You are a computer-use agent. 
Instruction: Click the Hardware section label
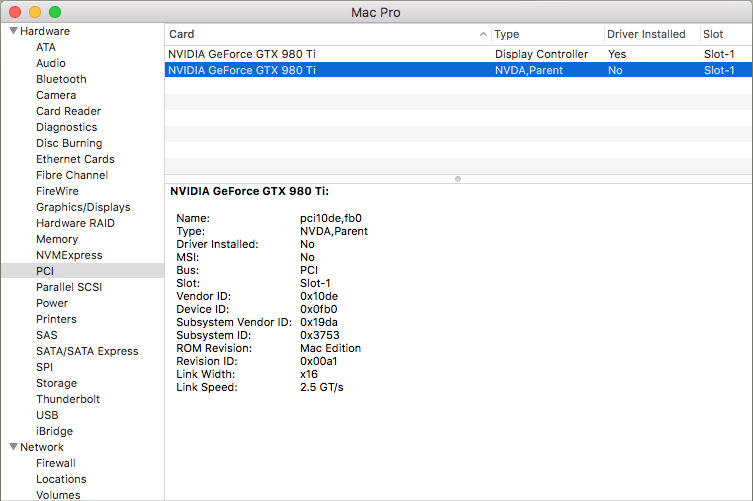[45, 31]
